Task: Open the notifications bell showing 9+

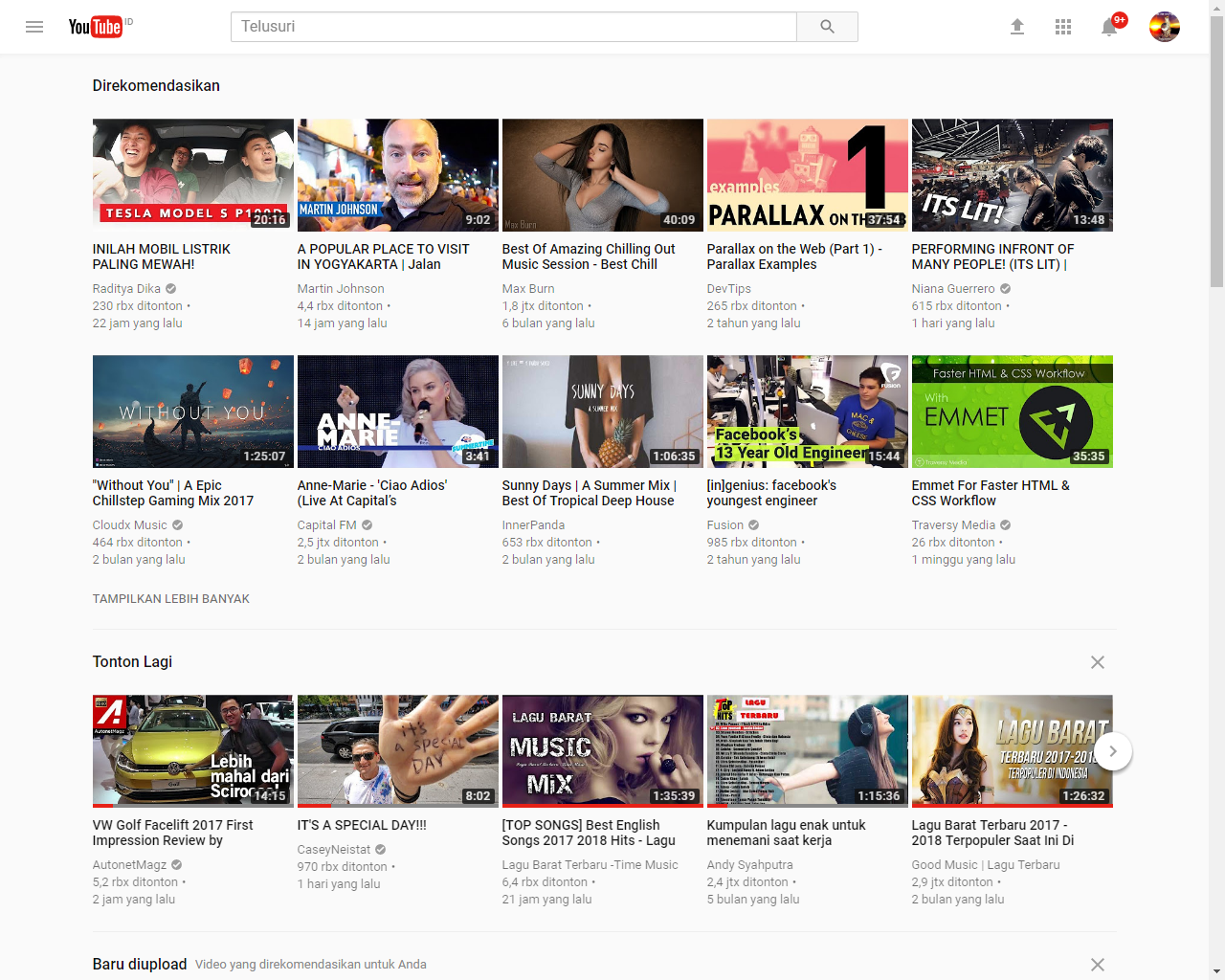Action: pos(1108,27)
